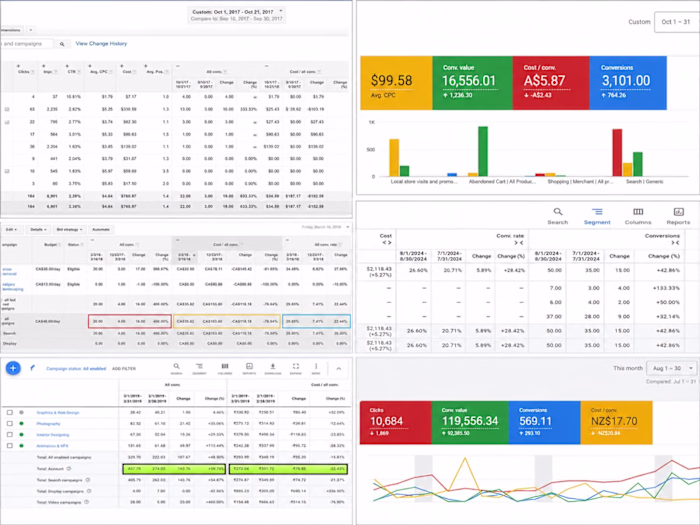The width and height of the screenshot is (700, 525).
Task: Click the Automate button
Action: point(101,229)
